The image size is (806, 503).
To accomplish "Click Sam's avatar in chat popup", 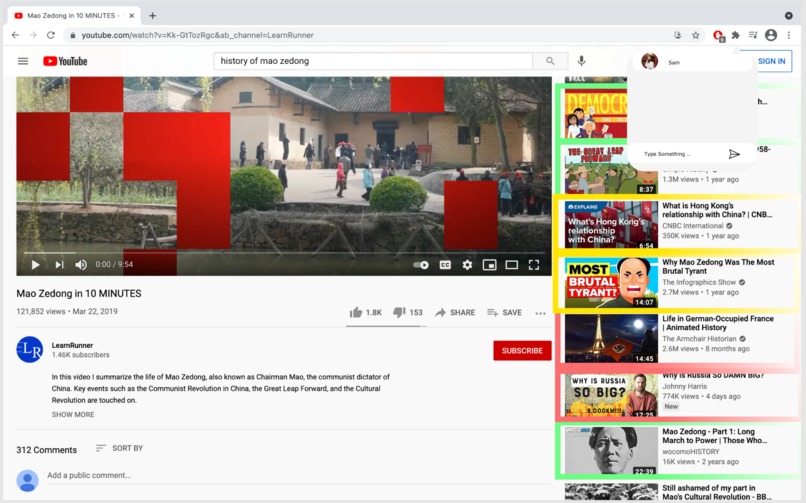I will click(x=650, y=61).
